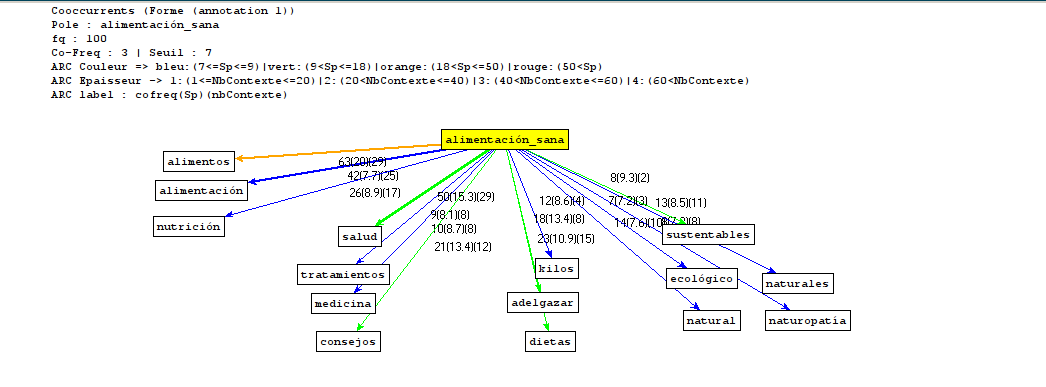Select the natural node
Viewport: 1046px width, 387px height.
(712, 320)
